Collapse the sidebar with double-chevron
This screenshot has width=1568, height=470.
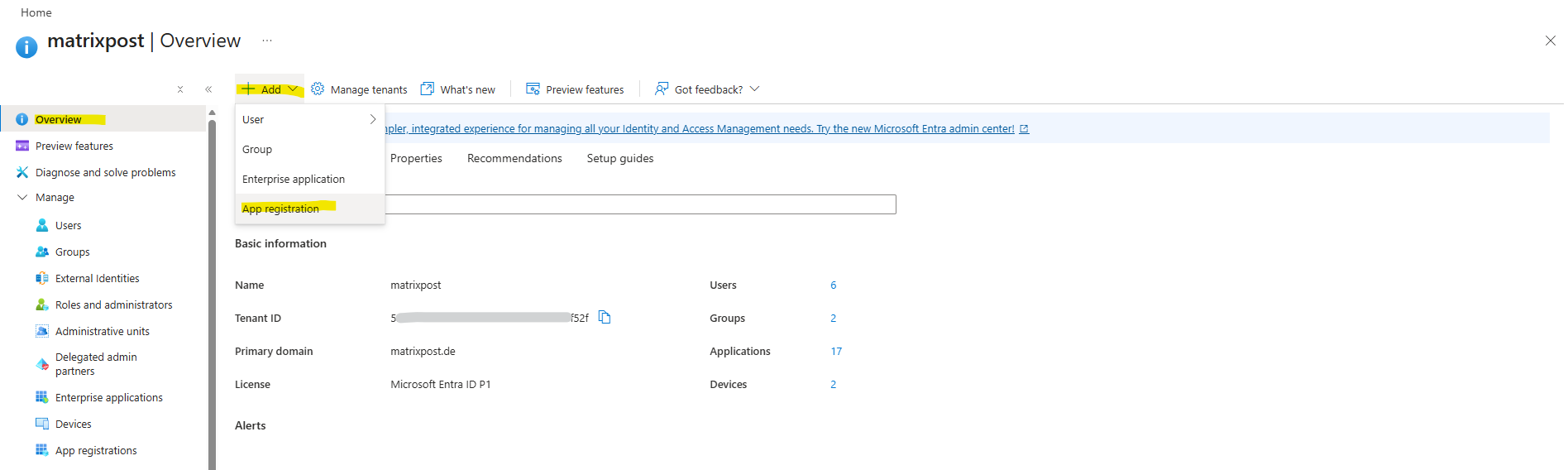point(208,89)
